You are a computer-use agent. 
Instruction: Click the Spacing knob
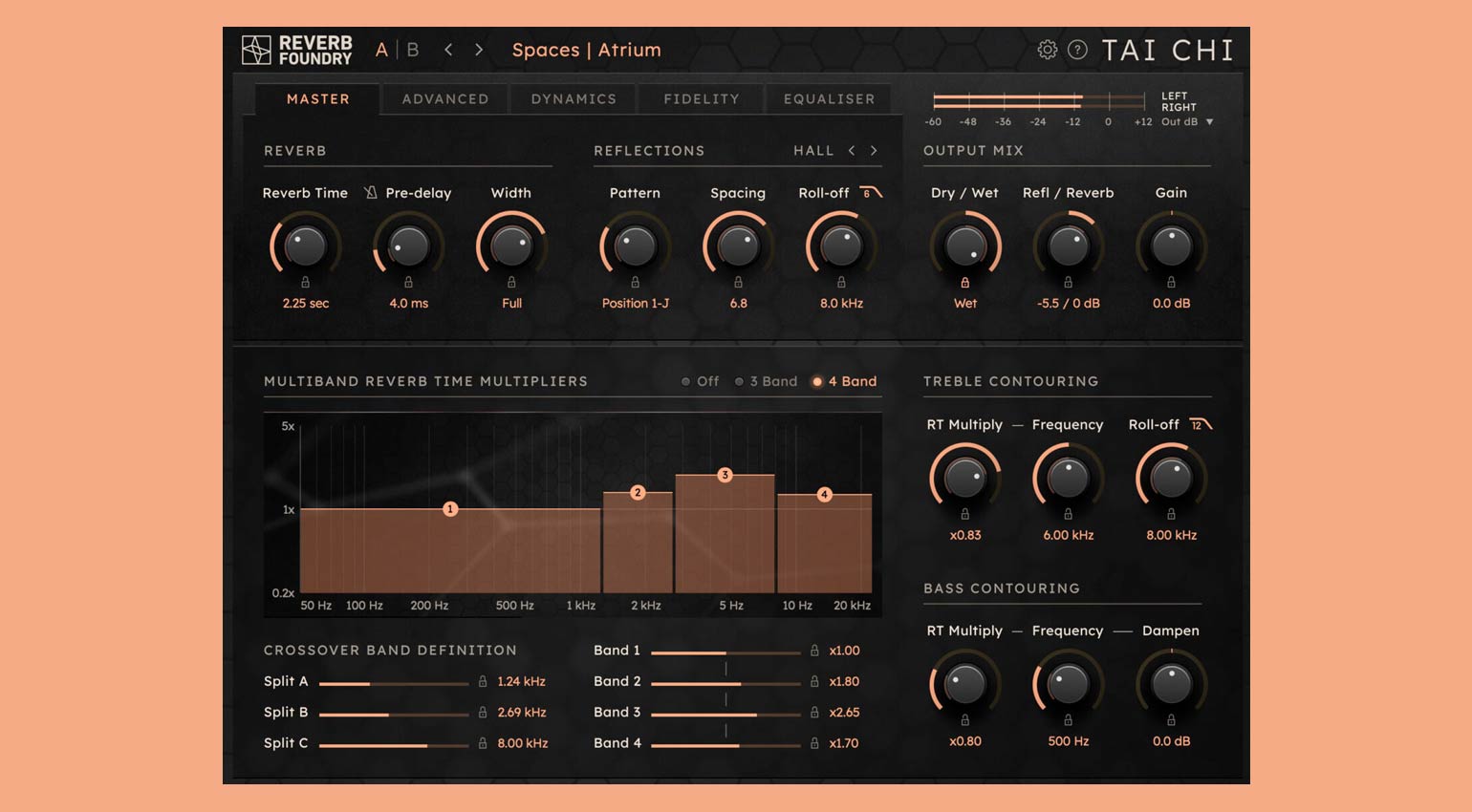738,246
